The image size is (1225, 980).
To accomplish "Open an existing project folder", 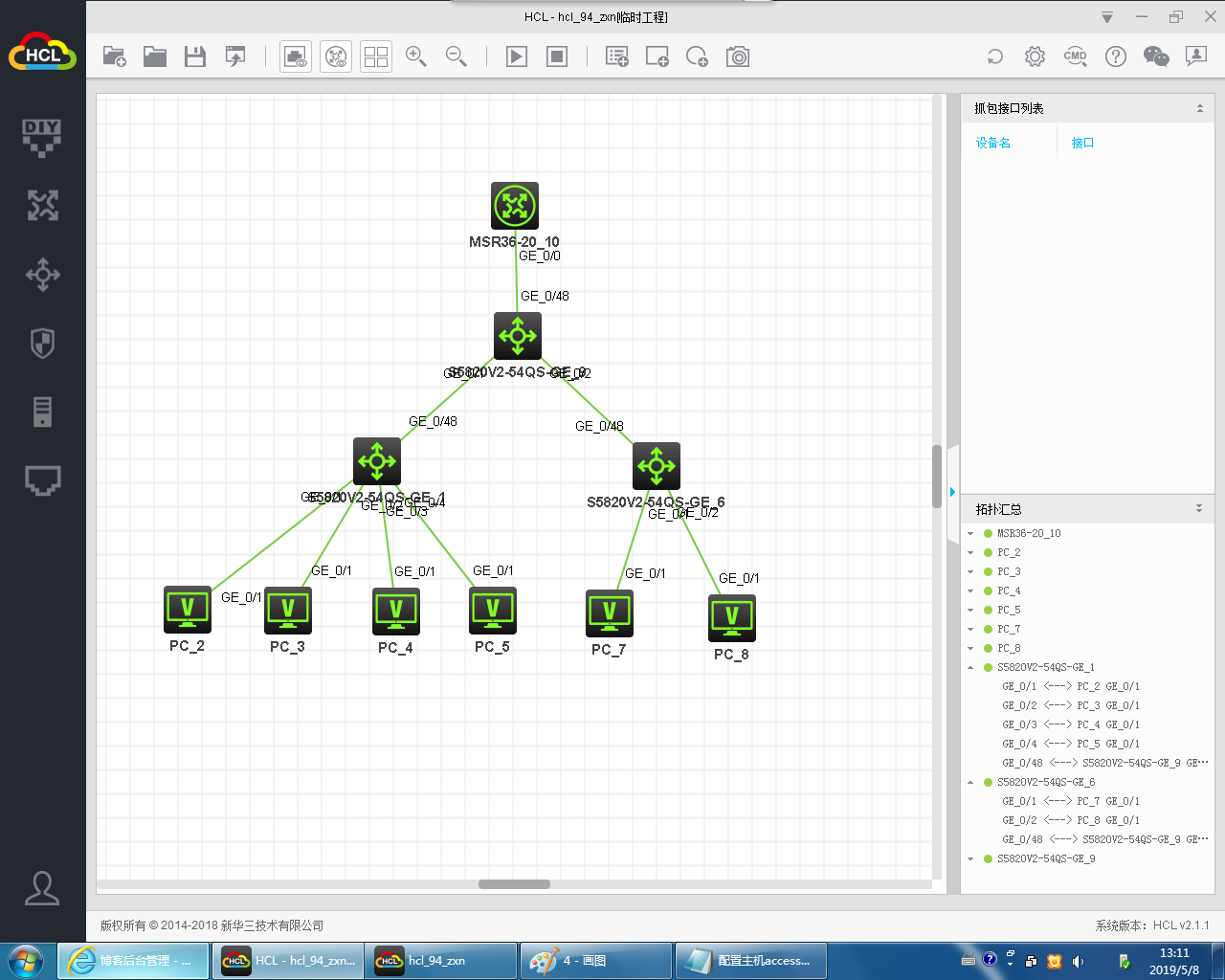I will pos(155,57).
